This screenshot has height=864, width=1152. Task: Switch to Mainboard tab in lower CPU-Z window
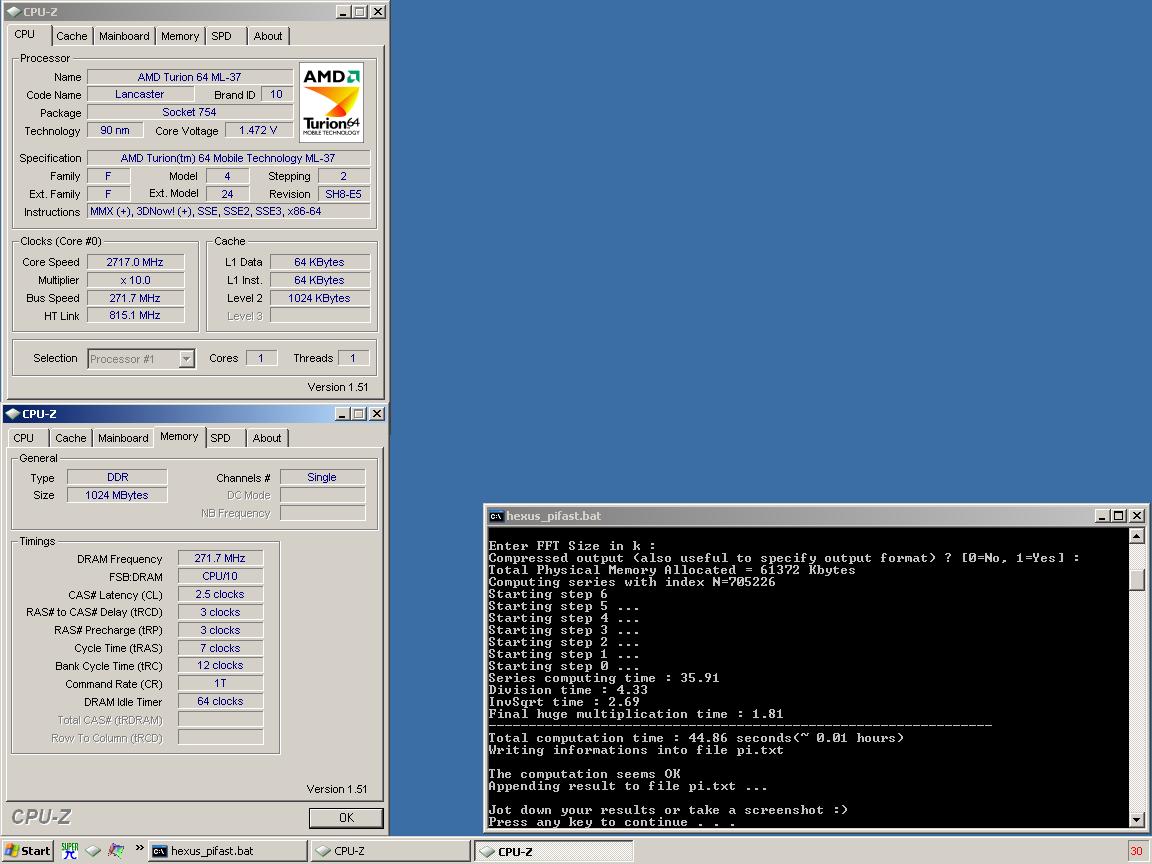[123, 438]
